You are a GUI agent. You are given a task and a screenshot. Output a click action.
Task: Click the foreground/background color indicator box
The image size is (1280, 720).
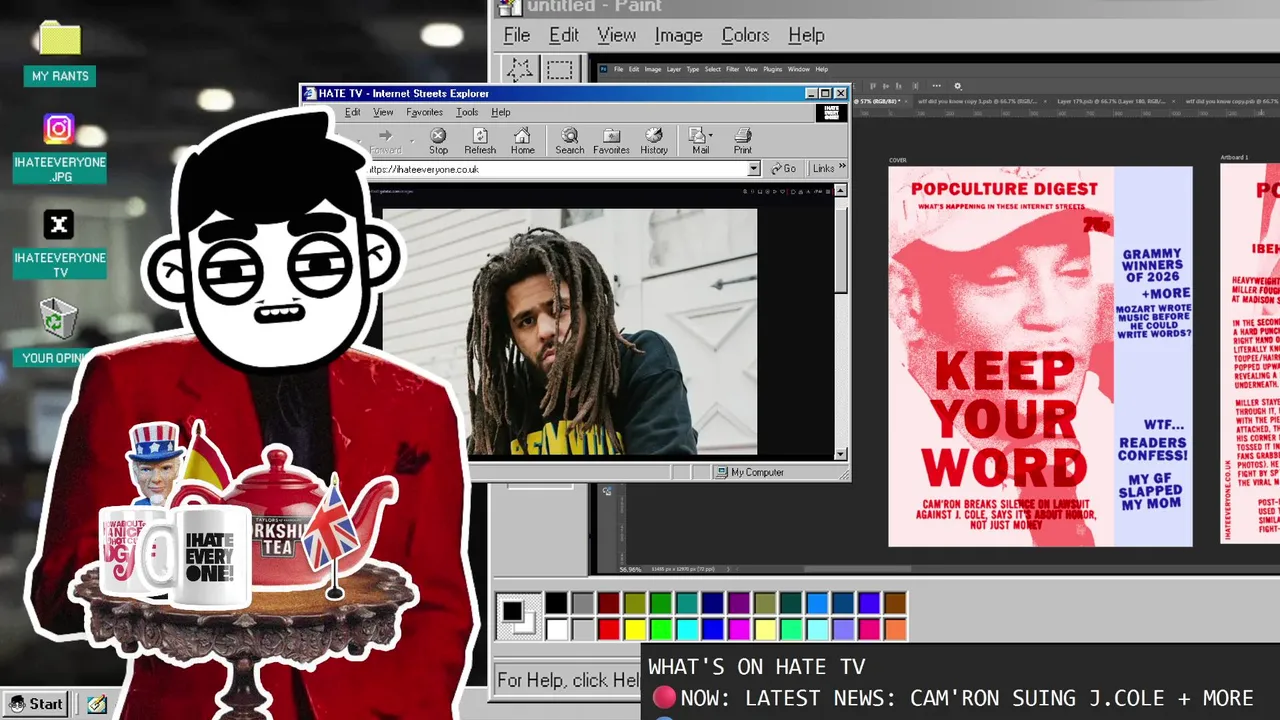click(x=517, y=615)
